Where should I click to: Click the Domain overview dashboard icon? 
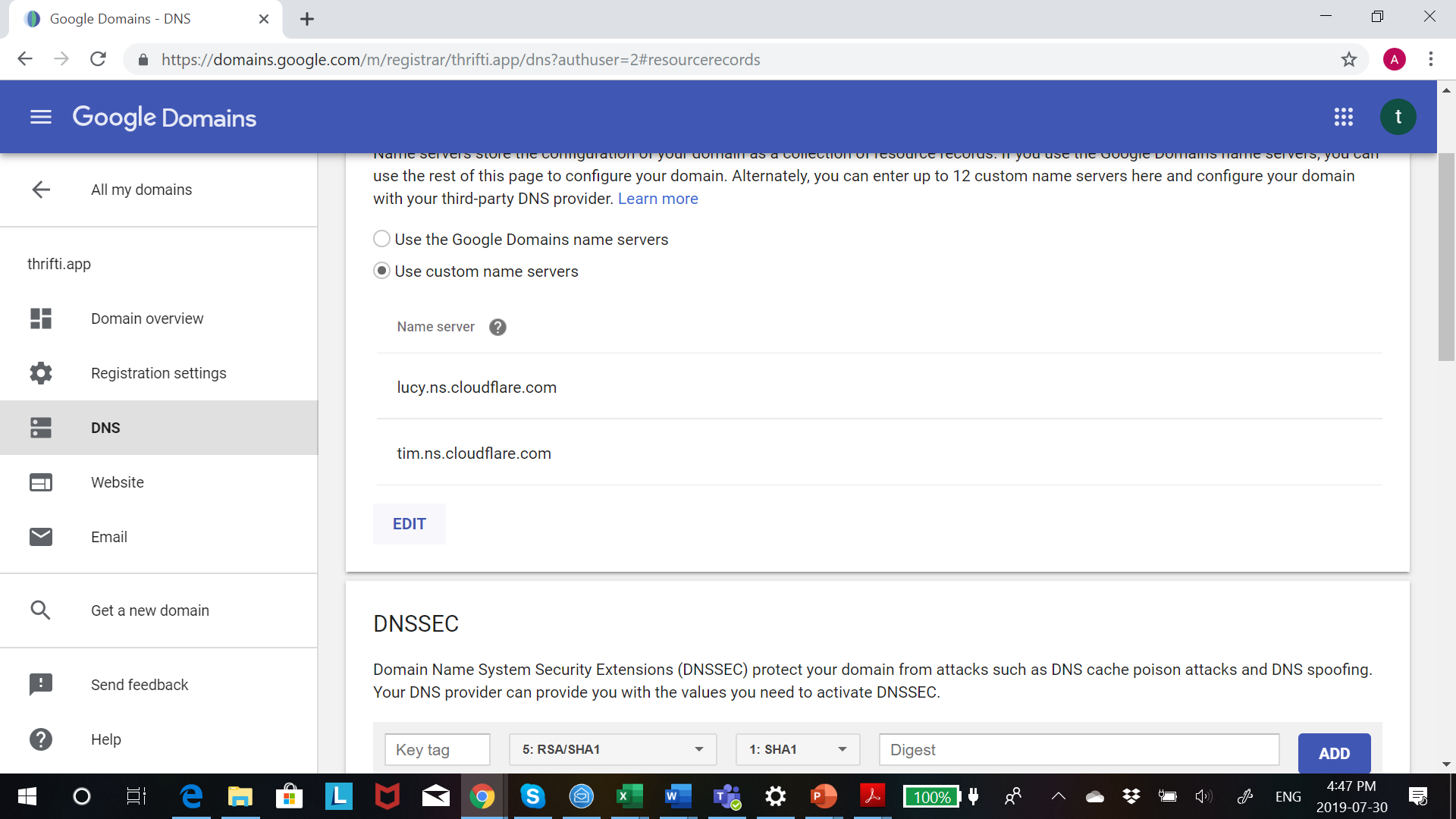pyautogui.click(x=41, y=318)
